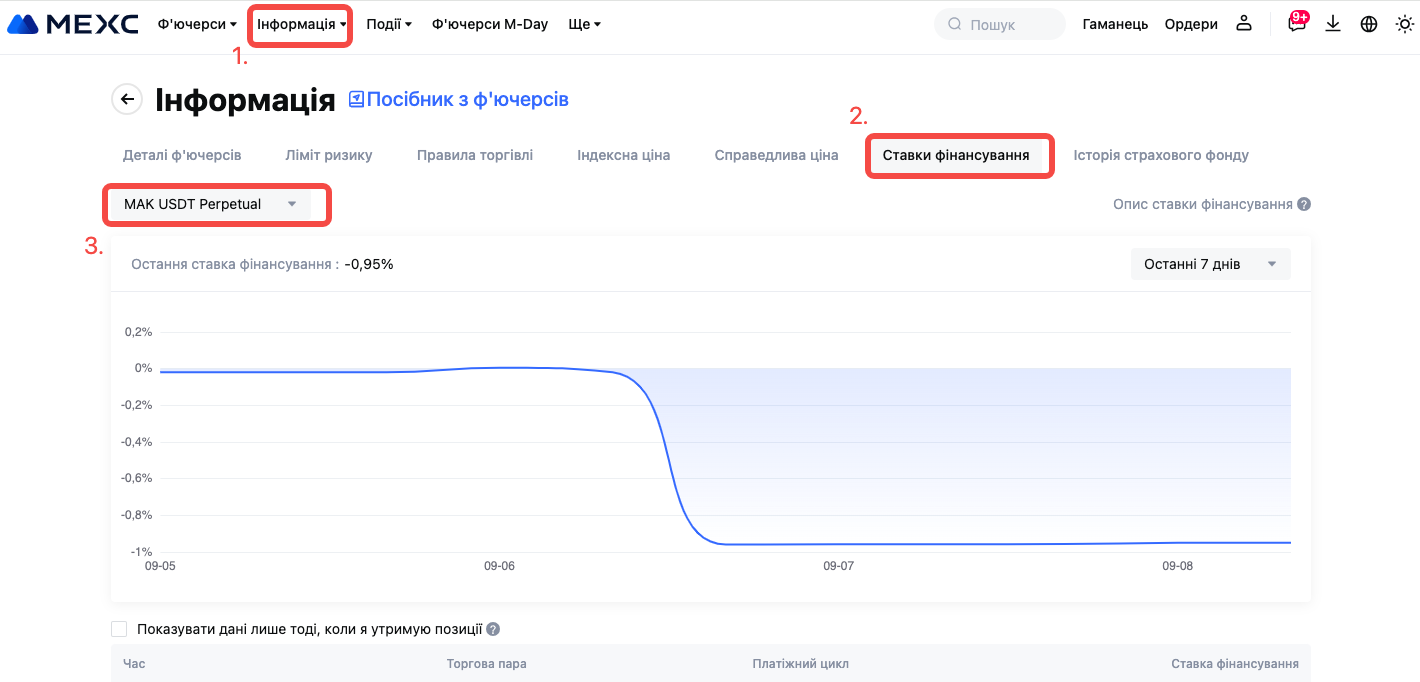
Task: Click the MEXC logo
Action: (73, 24)
